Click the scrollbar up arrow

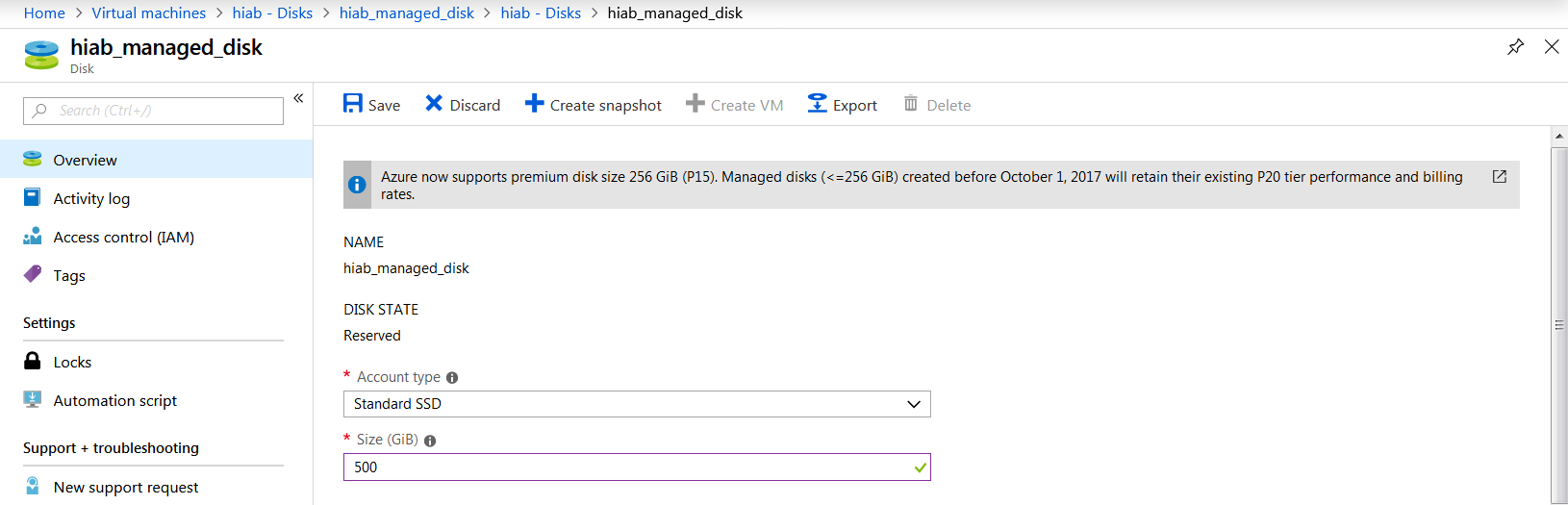coord(1559,136)
